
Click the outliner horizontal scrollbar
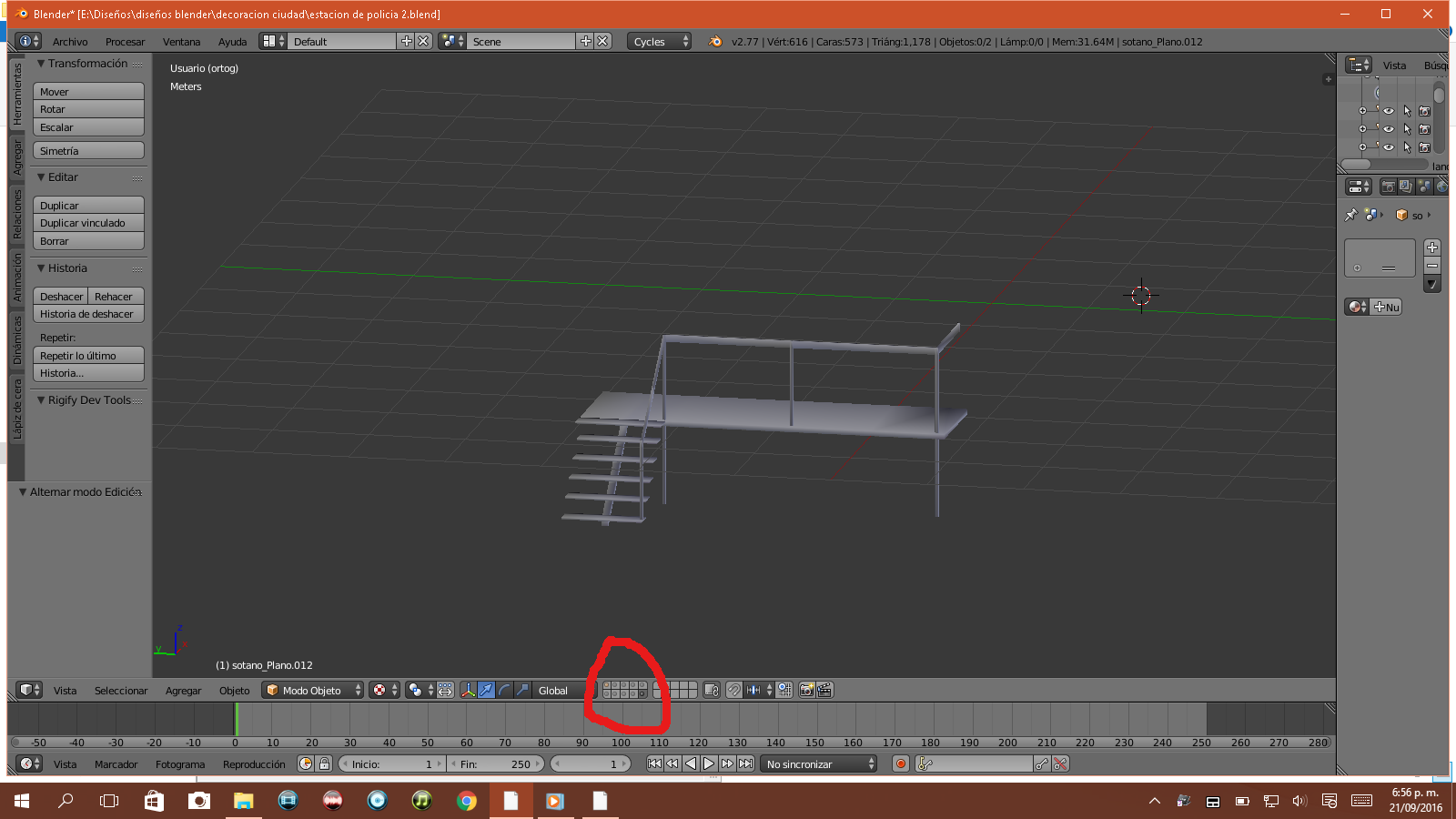[1383, 165]
